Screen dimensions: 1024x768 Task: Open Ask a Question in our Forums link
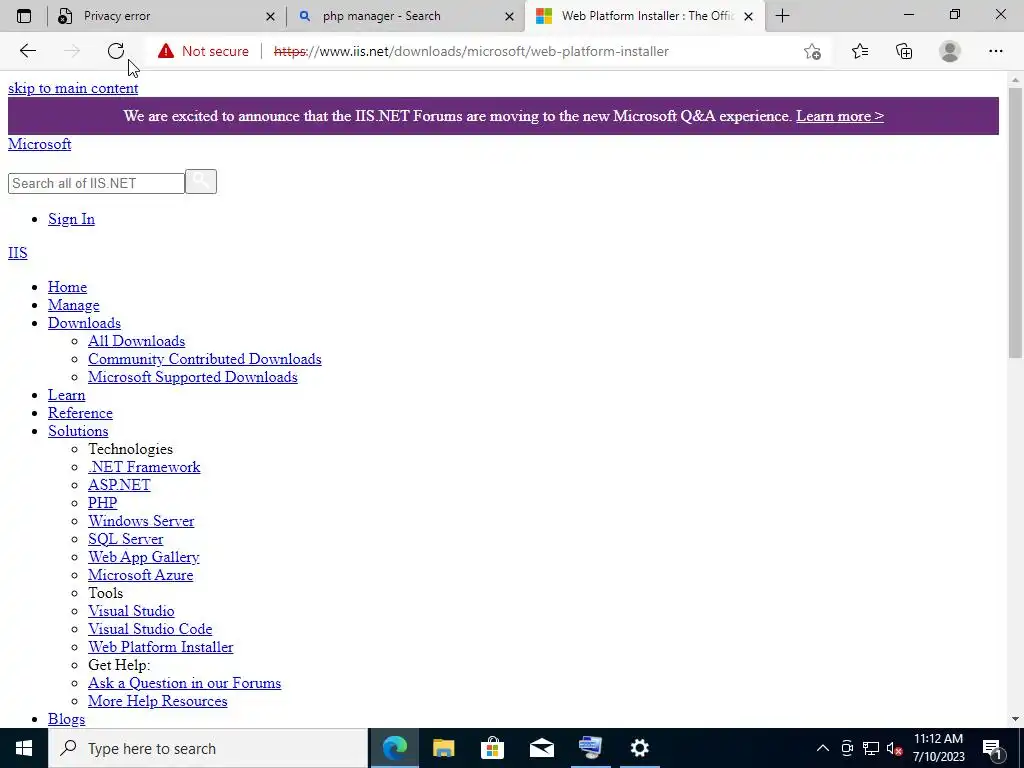(185, 683)
